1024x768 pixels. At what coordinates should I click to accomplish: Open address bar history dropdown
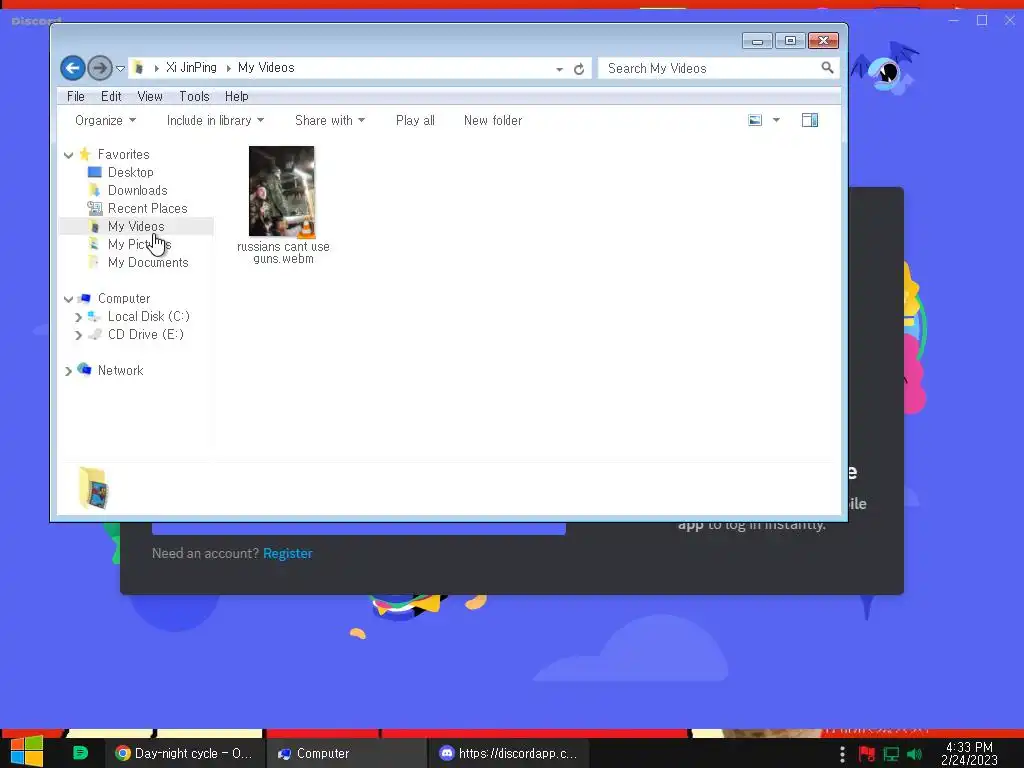click(560, 69)
